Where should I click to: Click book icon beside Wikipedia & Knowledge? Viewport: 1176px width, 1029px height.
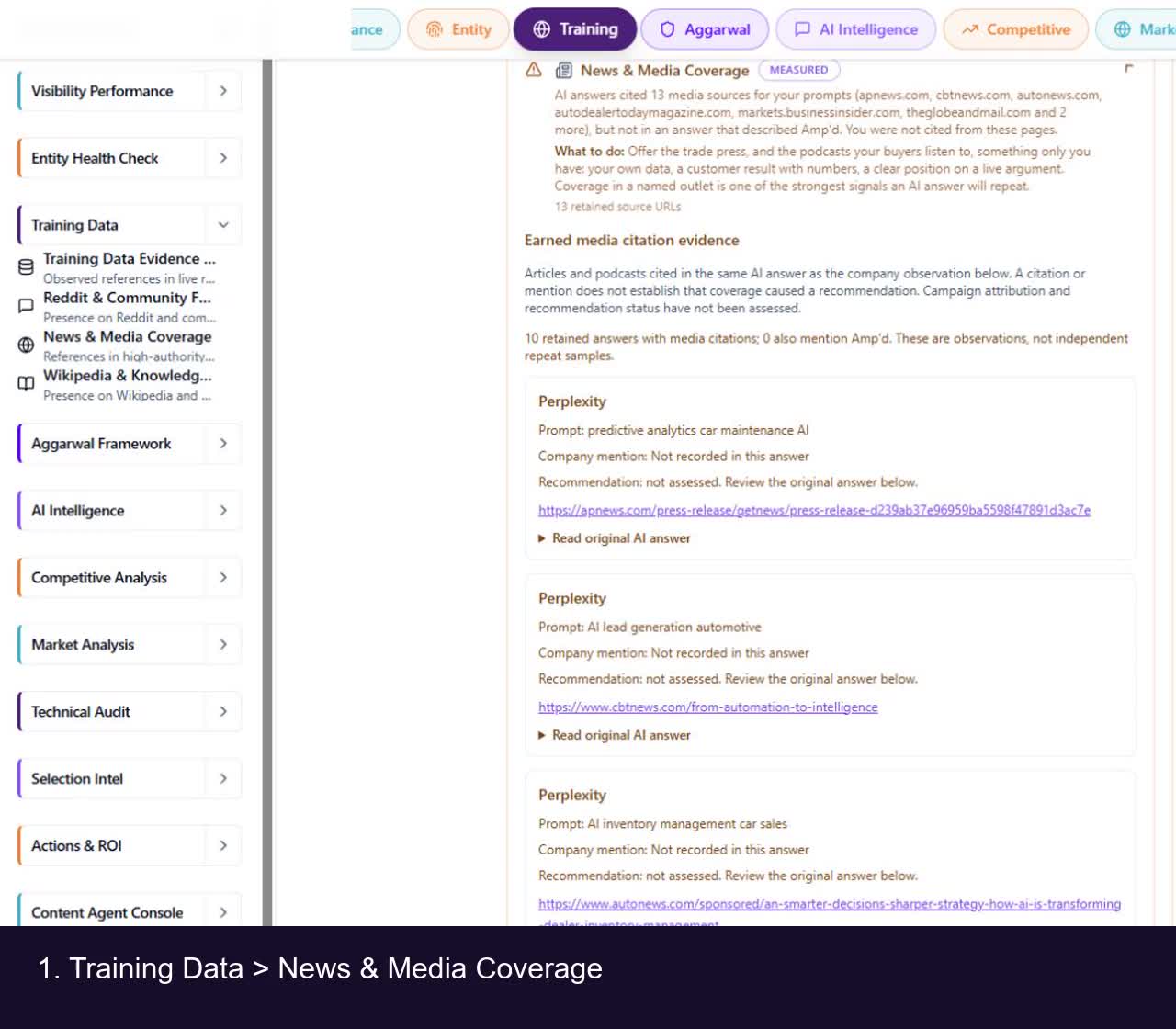(26, 384)
